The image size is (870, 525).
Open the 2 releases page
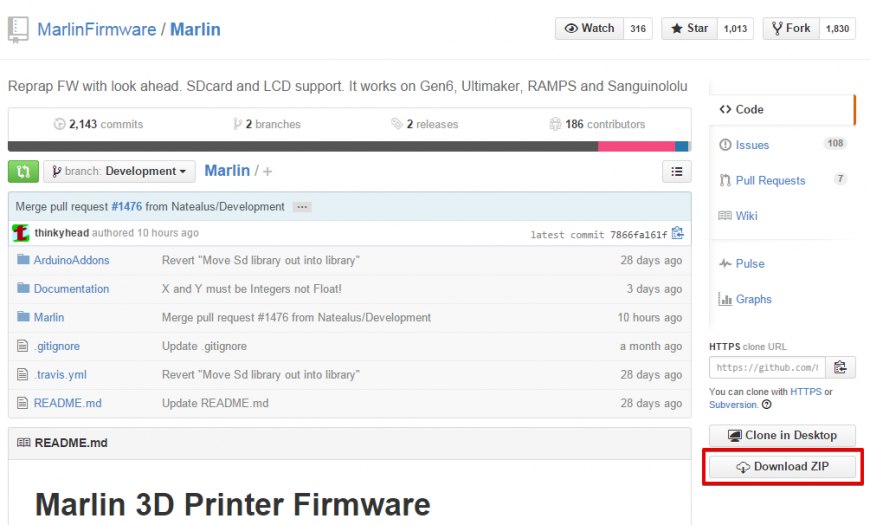(x=424, y=124)
